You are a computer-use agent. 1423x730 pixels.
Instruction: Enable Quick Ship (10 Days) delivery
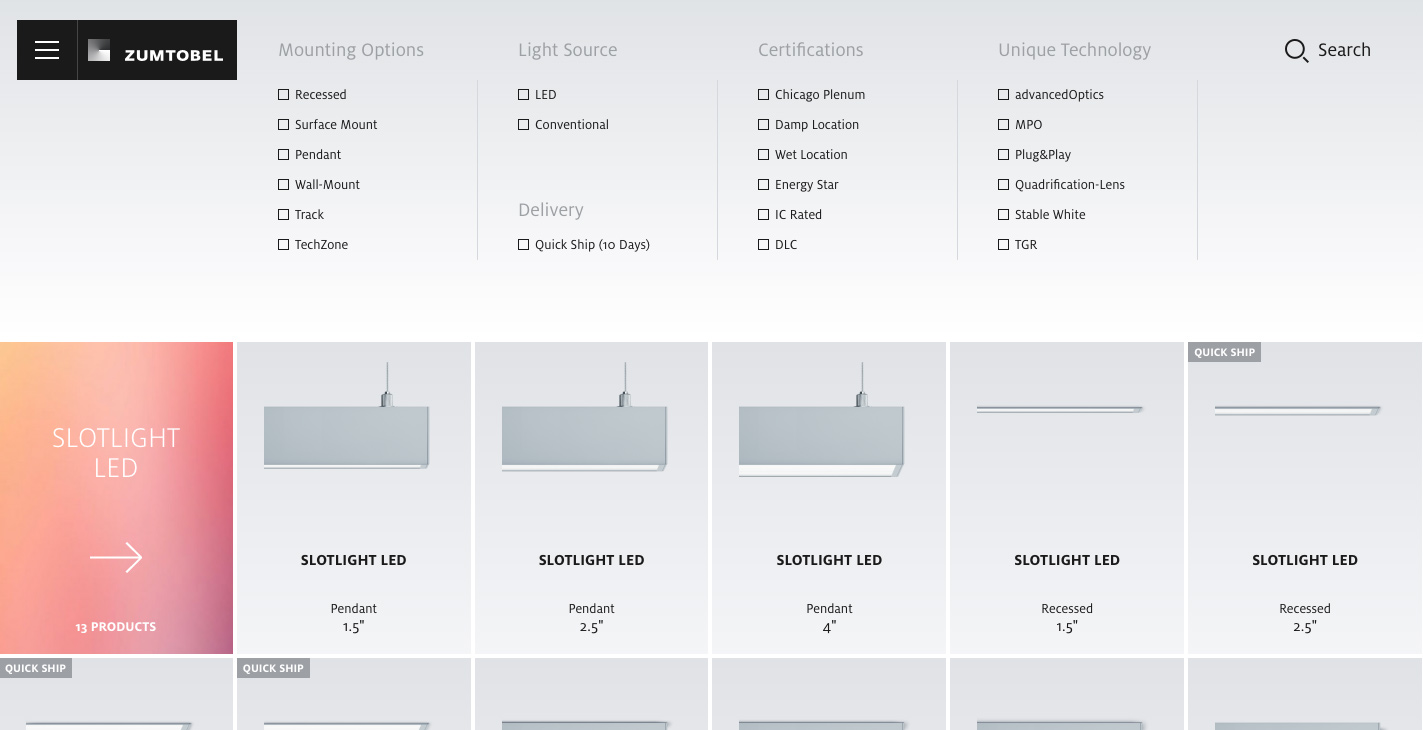tap(524, 245)
